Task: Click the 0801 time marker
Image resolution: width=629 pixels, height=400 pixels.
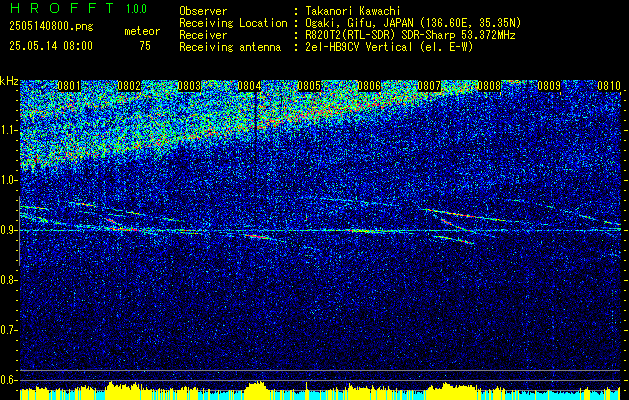Action: (69, 86)
